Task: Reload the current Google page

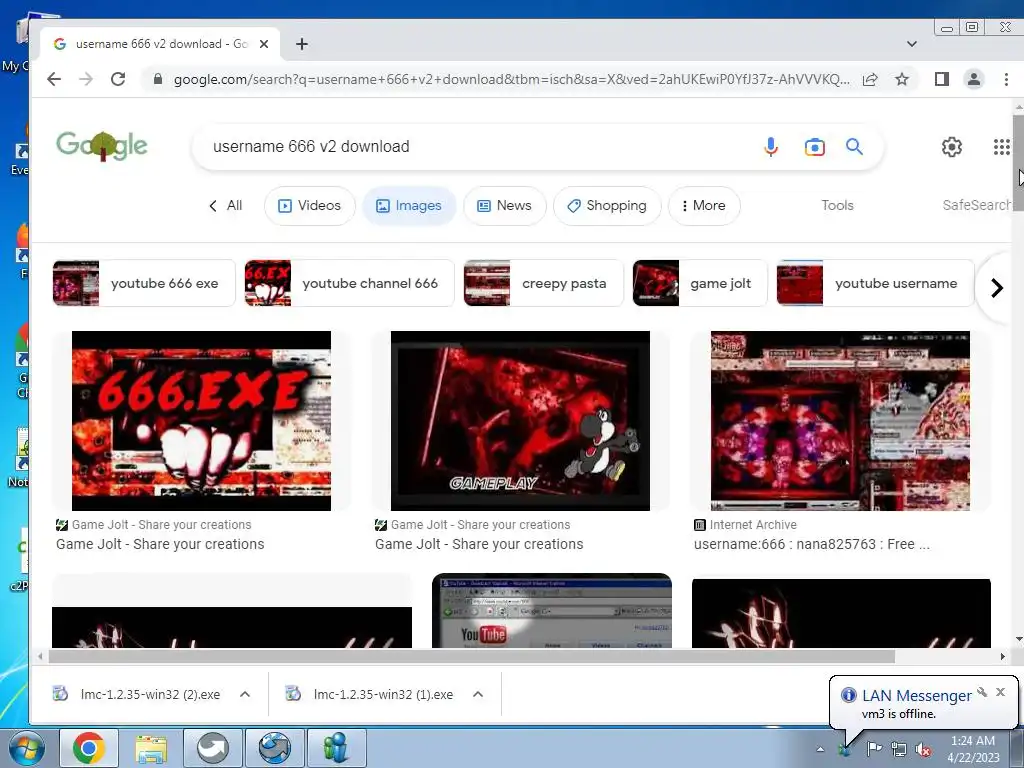Action: 118,80
